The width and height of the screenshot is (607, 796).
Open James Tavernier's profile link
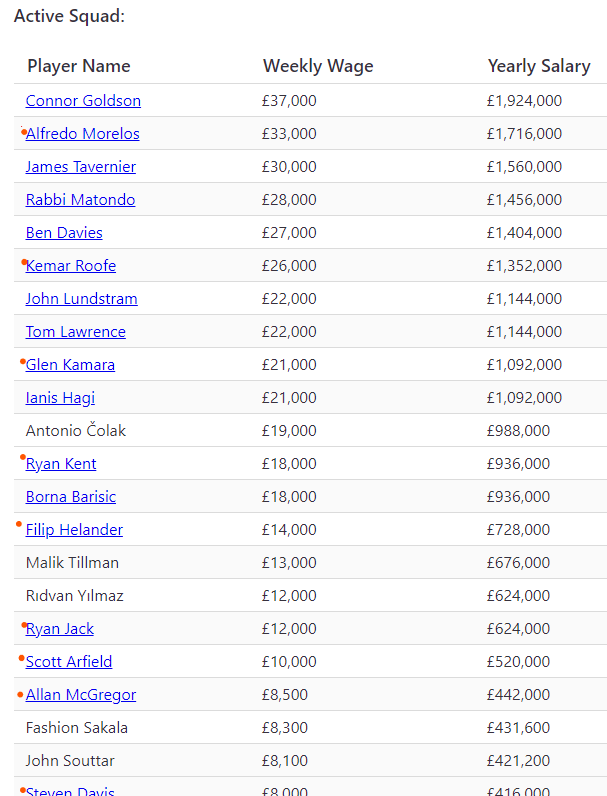click(x=81, y=167)
